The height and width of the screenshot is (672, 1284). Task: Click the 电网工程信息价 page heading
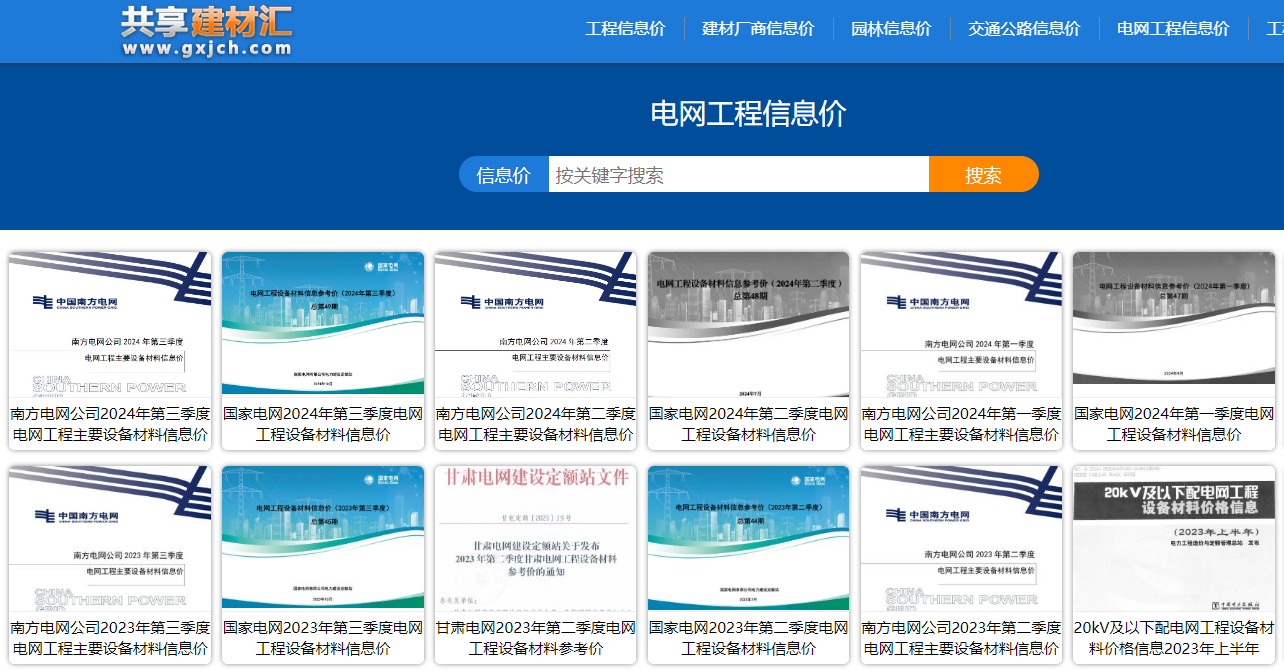[748, 113]
